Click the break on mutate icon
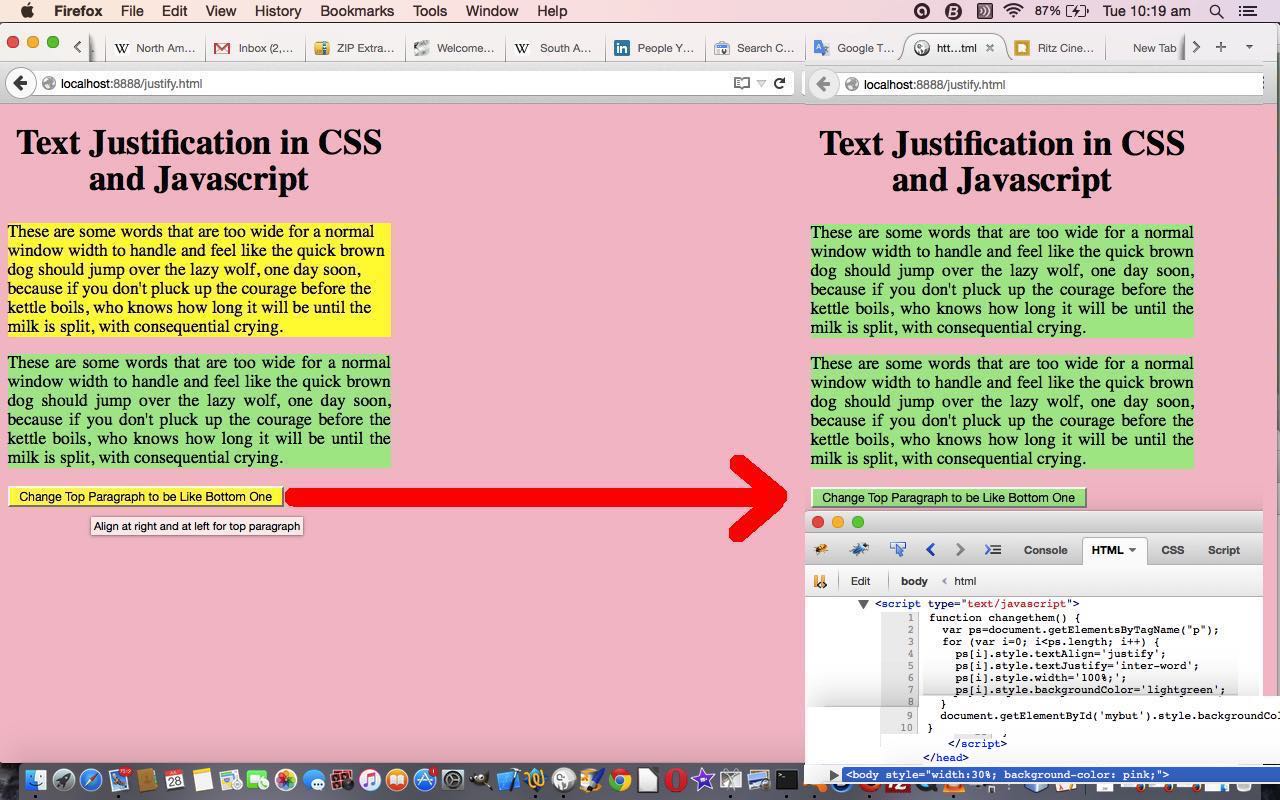This screenshot has width=1280, height=800. click(820, 581)
